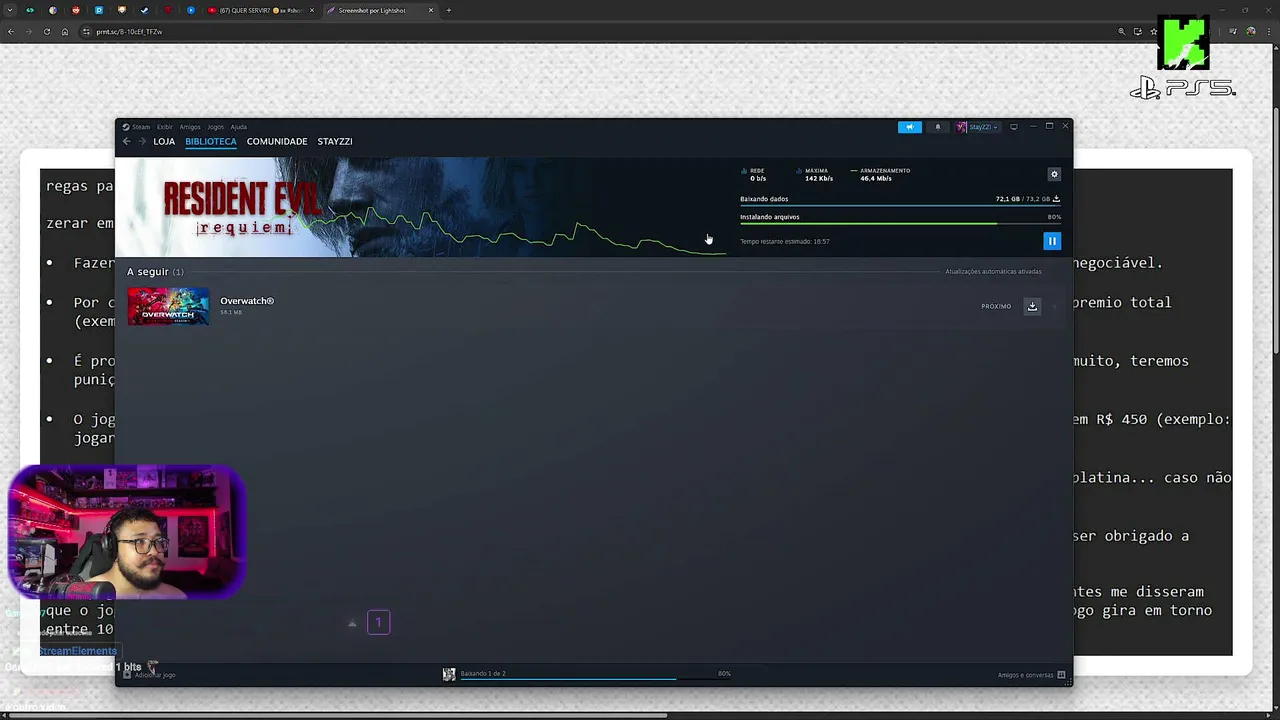Open the Steam menu
Viewport: 1280px width, 720px height.
[x=136, y=127]
